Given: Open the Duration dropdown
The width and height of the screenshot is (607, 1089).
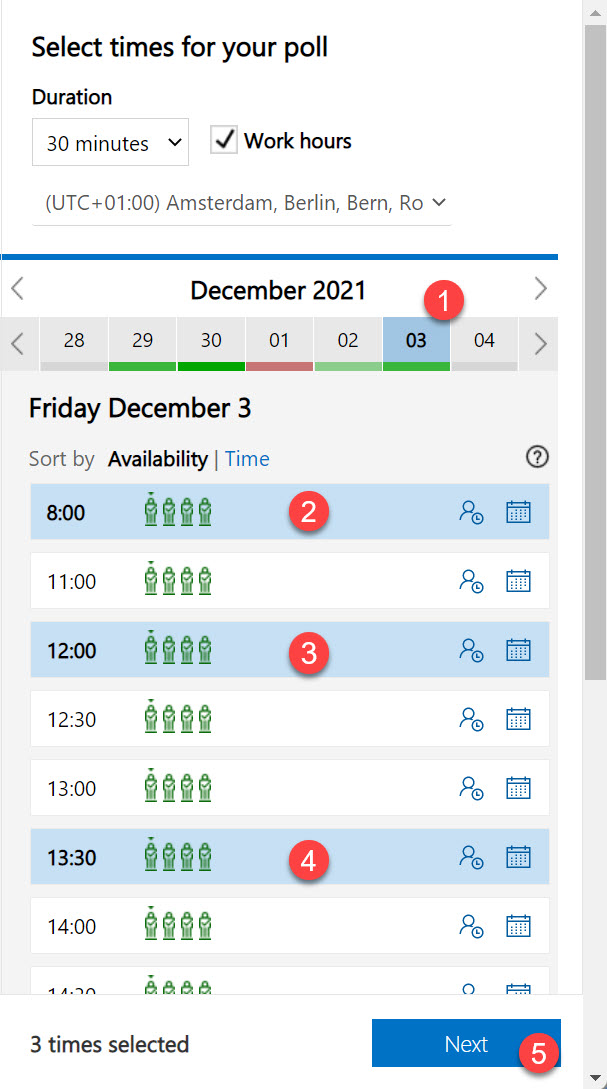Looking at the screenshot, I should [110, 142].
